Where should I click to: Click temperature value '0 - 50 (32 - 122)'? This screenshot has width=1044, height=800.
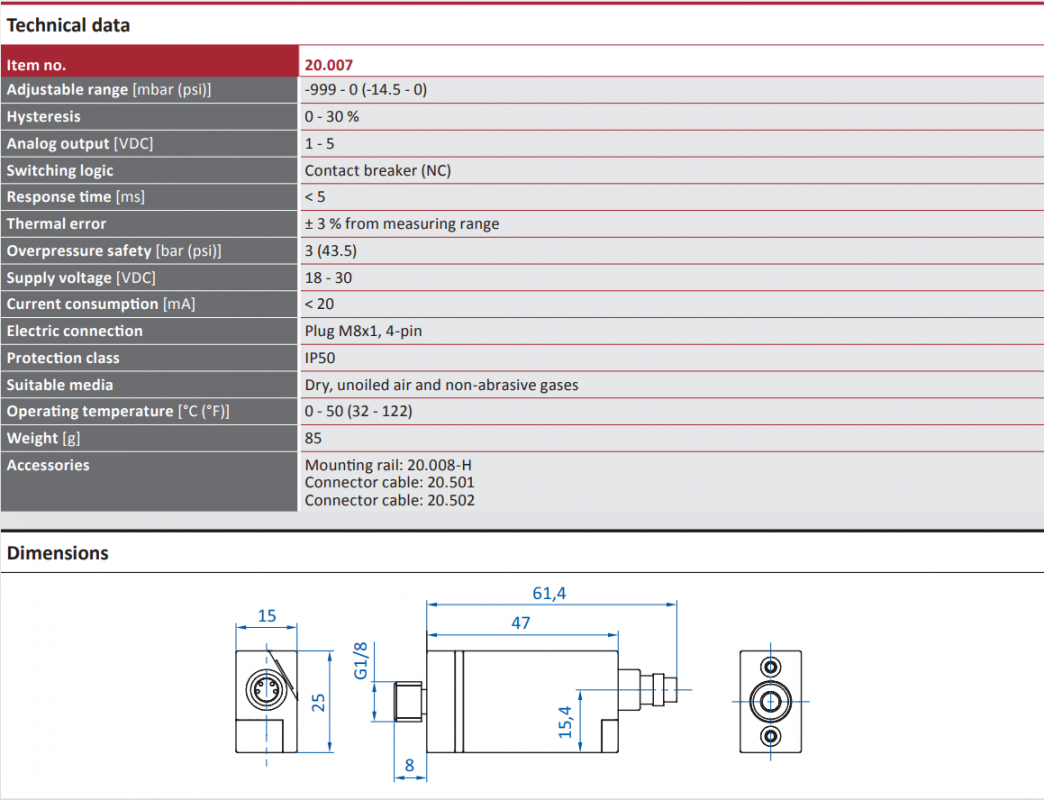(358, 411)
